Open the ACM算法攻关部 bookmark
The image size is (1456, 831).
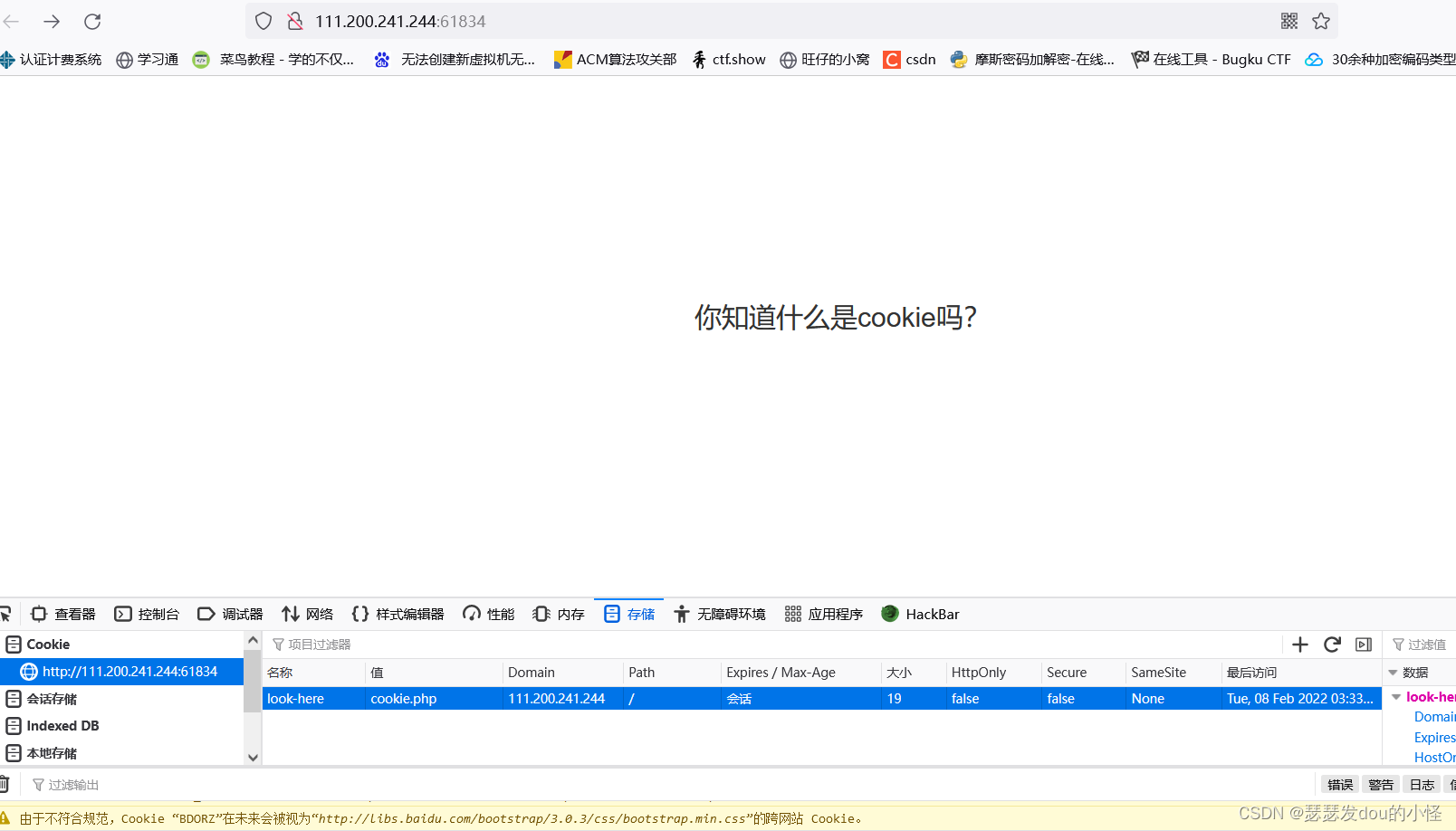[x=616, y=59]
